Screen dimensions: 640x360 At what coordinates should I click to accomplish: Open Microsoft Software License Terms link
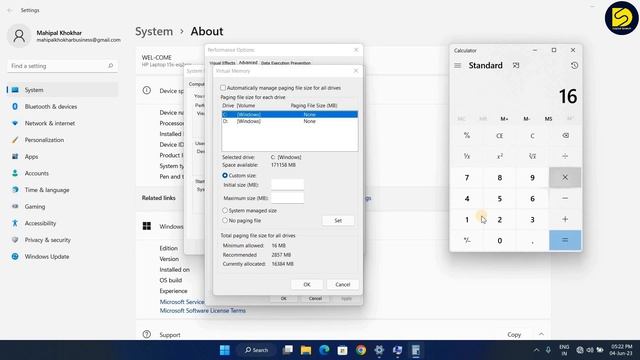[202, 311]
